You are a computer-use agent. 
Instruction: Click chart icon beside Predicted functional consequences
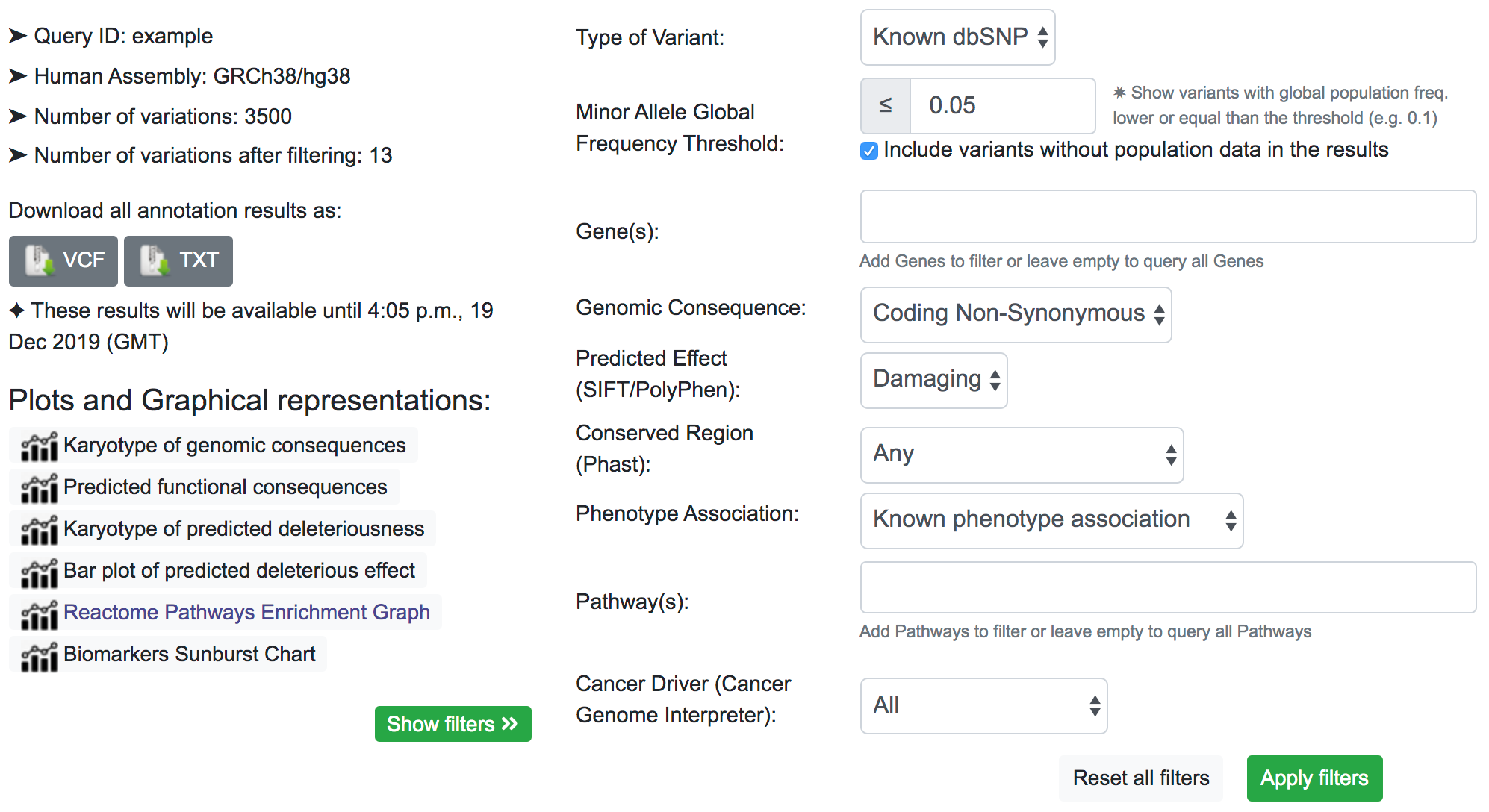40,488
